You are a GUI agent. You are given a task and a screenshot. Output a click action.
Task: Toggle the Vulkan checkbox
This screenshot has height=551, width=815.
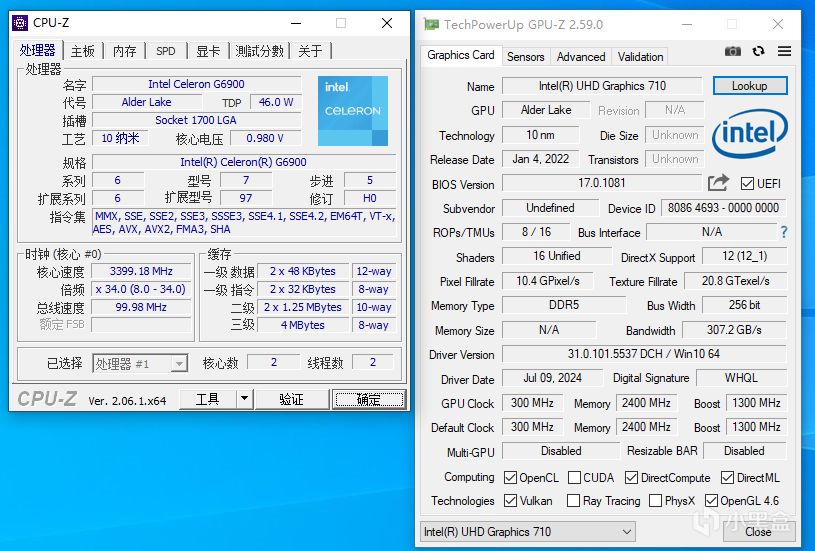tap(510, 501)
